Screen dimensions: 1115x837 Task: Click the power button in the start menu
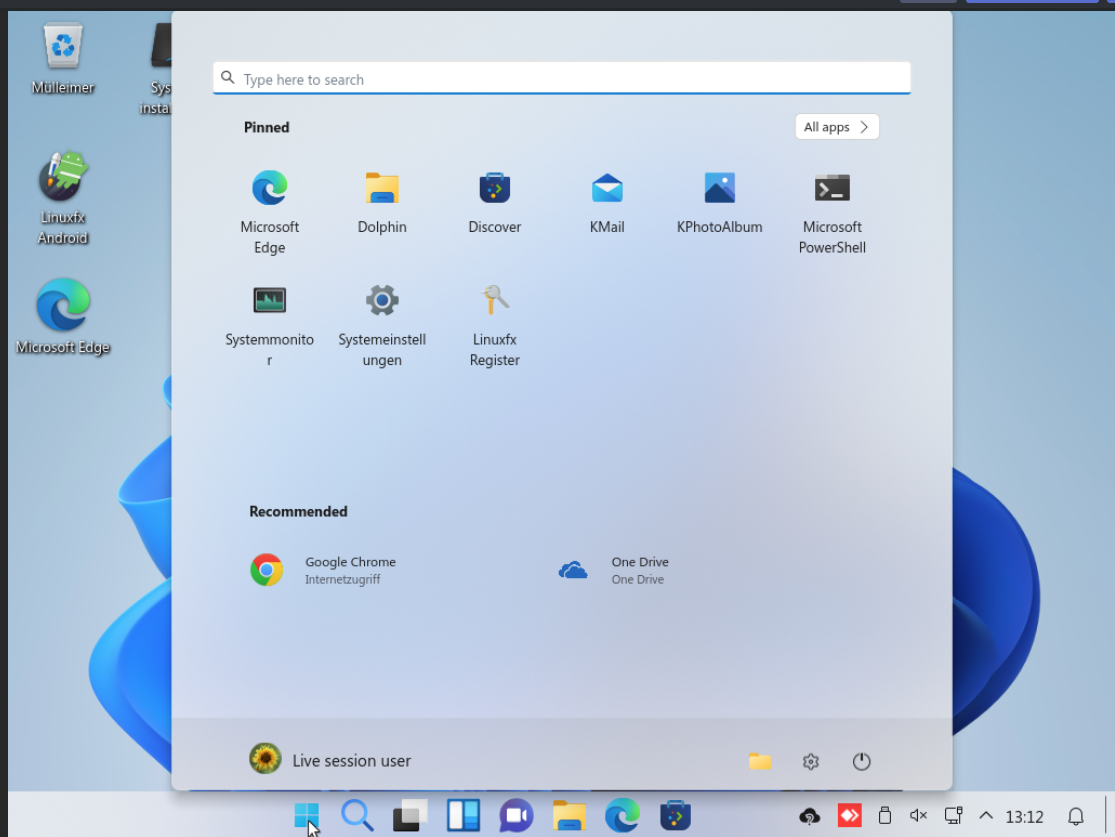[x=861, y=762]
